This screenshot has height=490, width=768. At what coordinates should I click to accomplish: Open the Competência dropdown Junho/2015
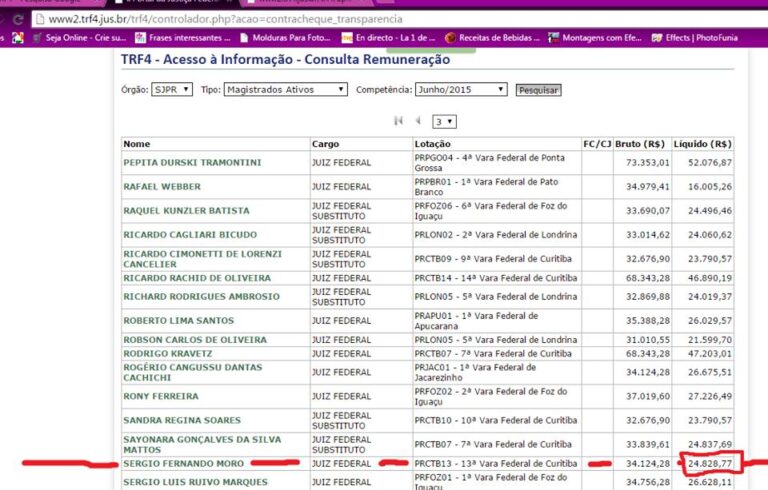point(460,89)
